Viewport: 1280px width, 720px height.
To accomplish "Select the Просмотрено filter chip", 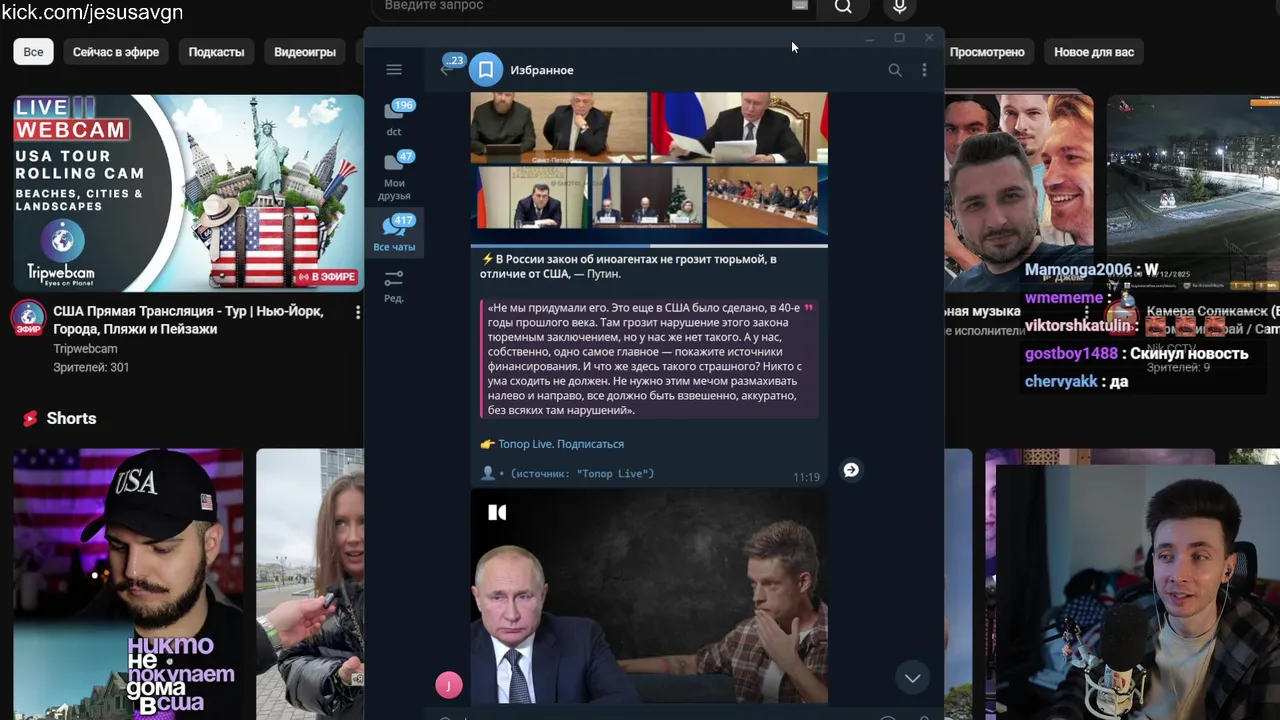I will (x=987, y=52).
